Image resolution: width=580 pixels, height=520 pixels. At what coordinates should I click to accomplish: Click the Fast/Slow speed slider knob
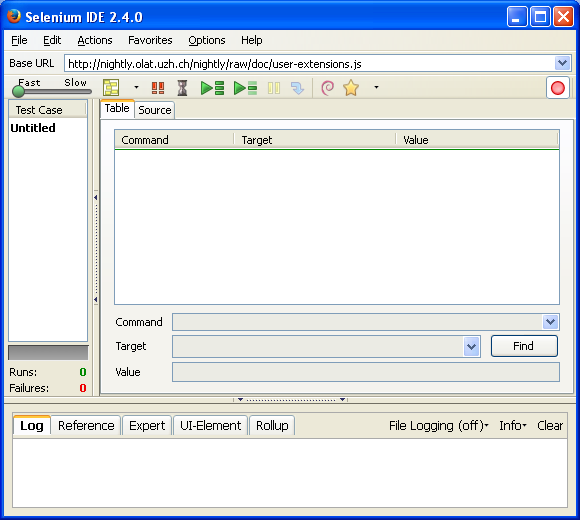pos(18,91)
